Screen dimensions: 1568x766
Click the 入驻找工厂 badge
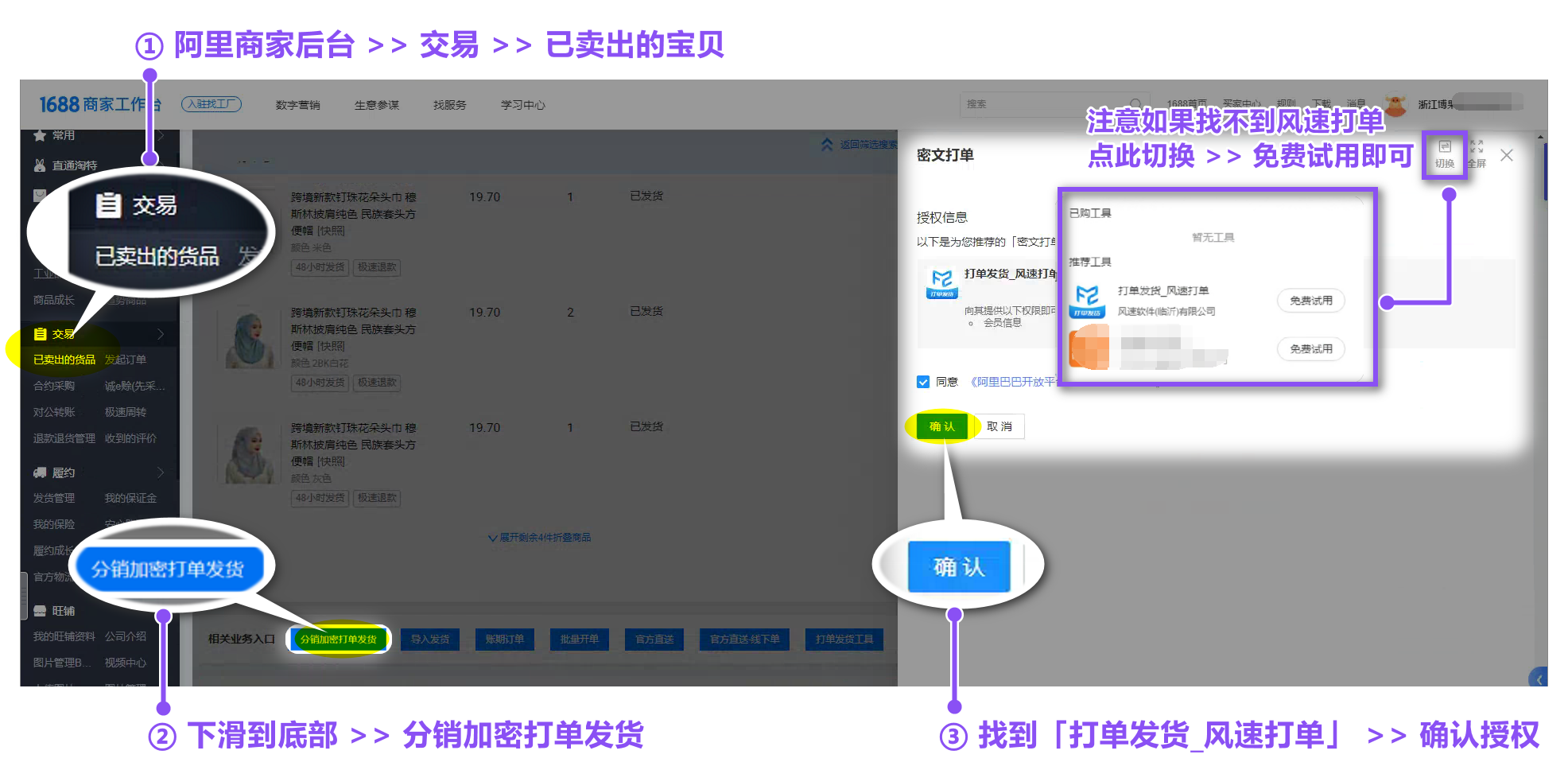tap(212, 104)
